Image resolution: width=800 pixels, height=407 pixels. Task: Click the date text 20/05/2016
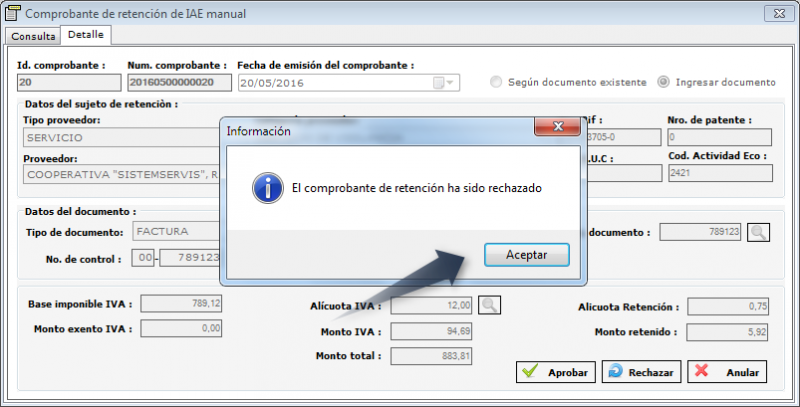[x=272, y=83]
